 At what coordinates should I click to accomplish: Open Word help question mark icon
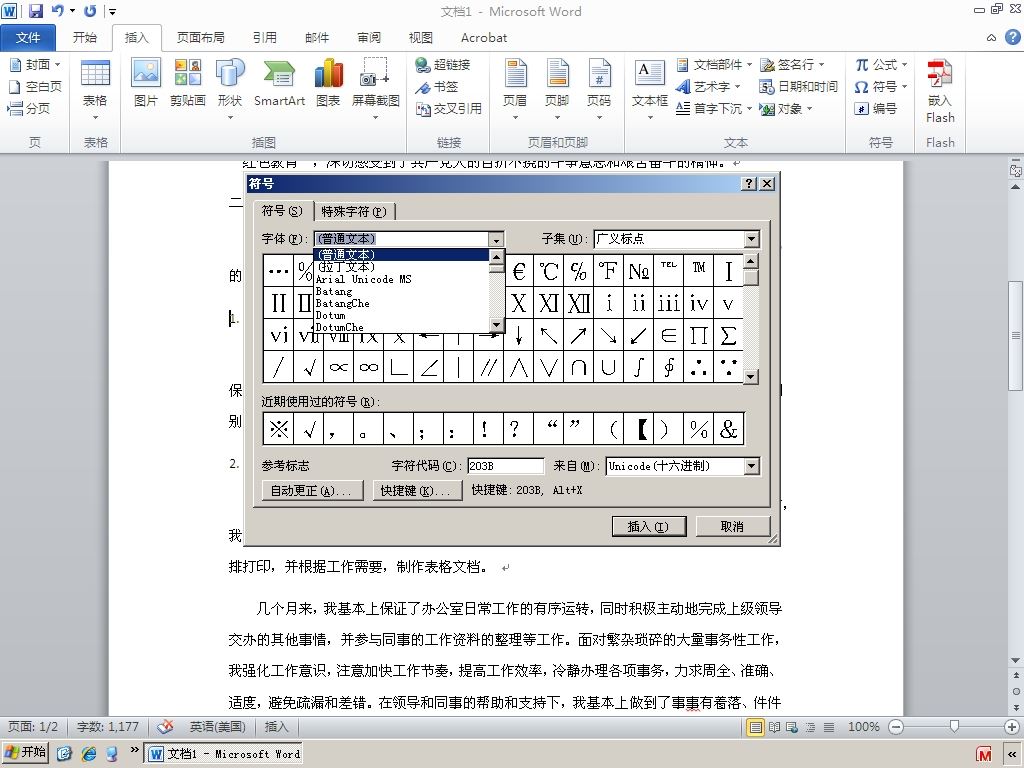pos(1012,37)
